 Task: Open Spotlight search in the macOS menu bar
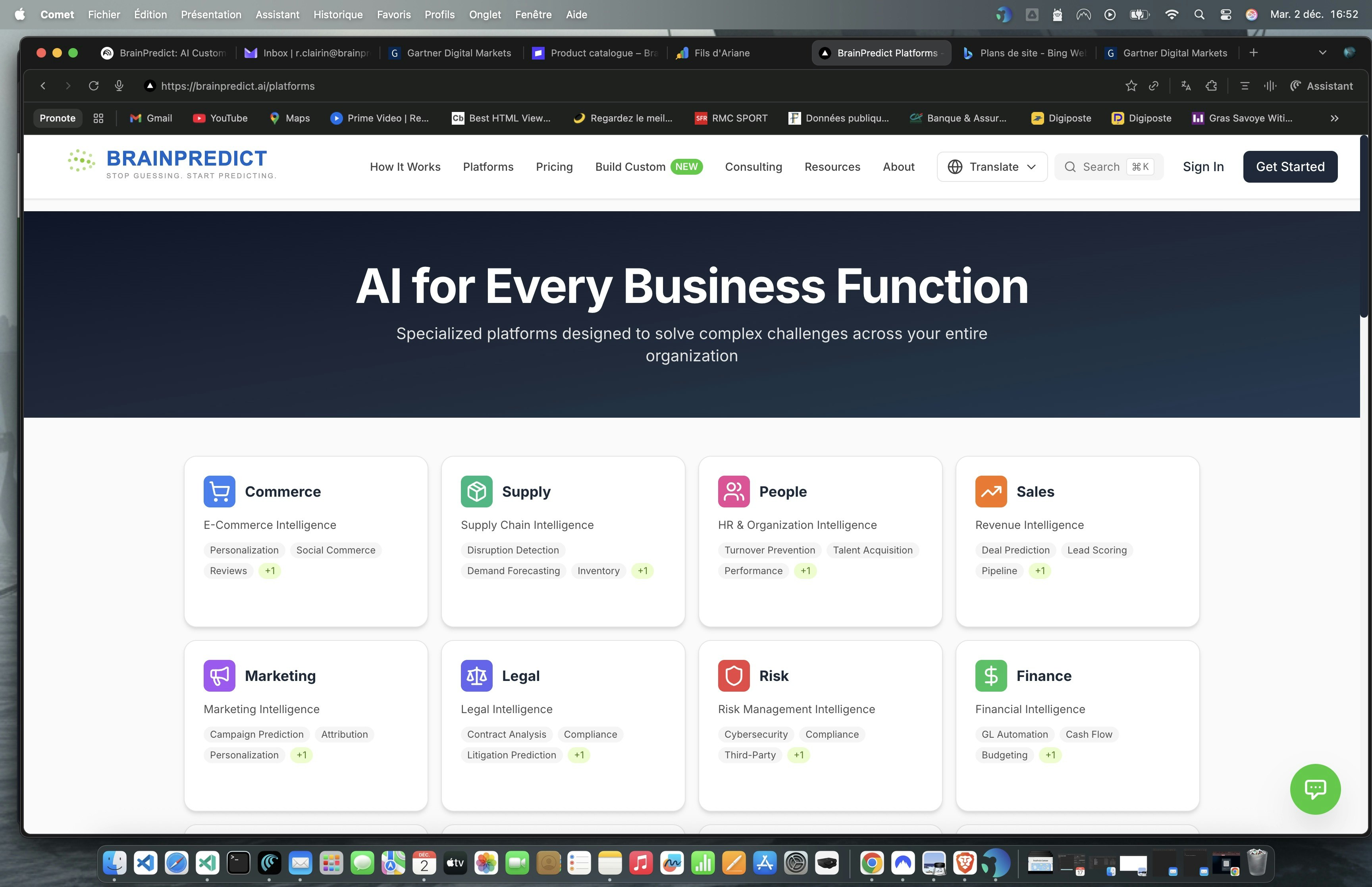click(x=1199, y=14)
